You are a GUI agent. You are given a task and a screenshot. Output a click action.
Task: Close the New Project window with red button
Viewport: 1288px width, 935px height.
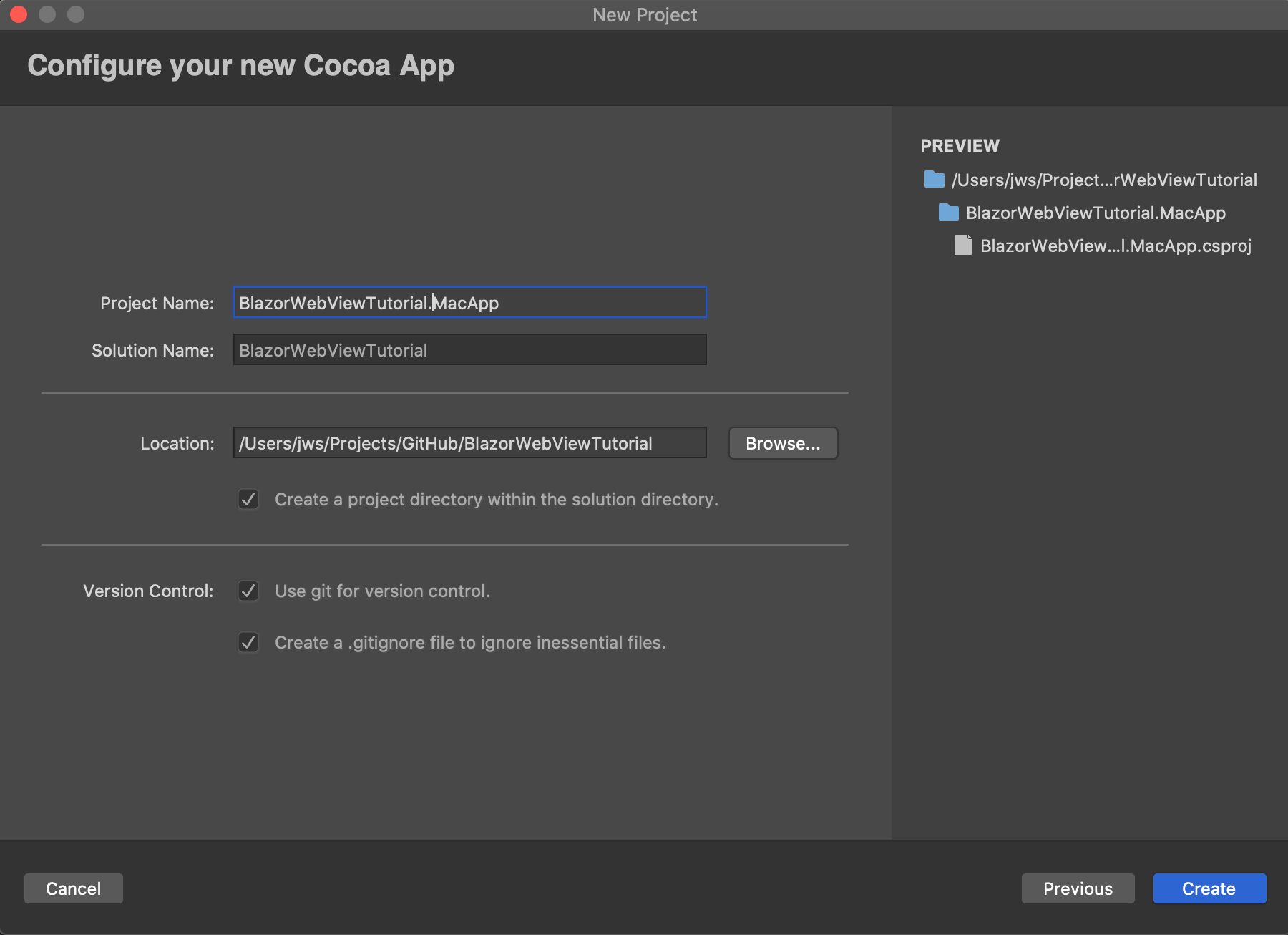coord(19,14)
